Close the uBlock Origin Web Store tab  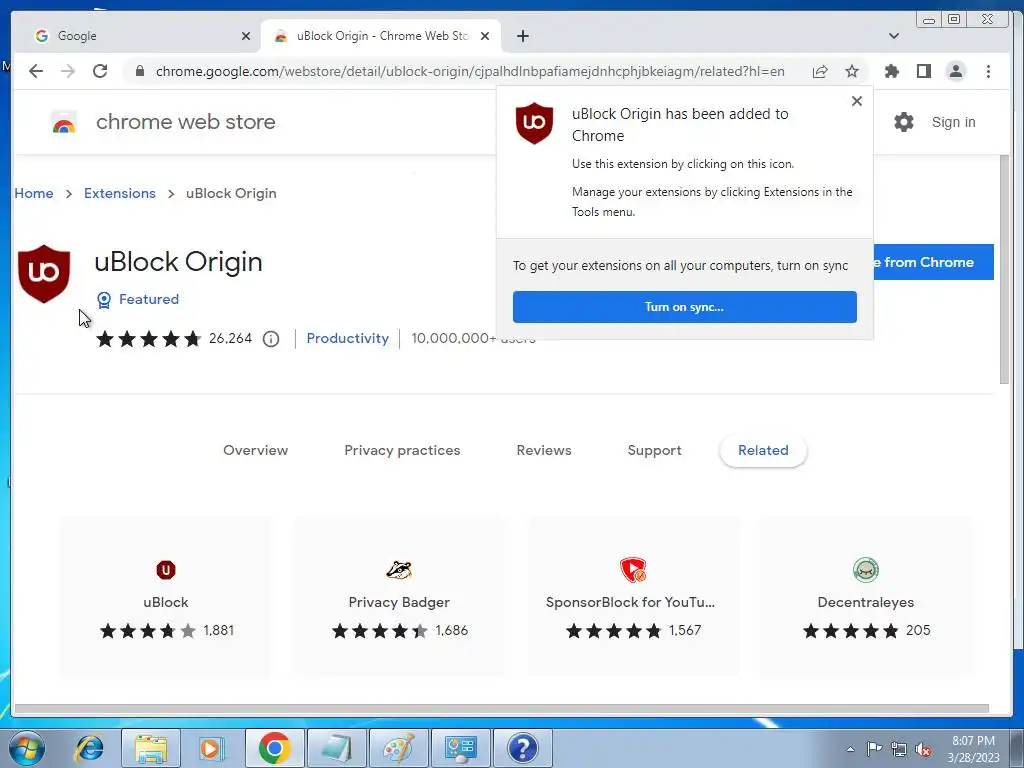pos(485,36)
